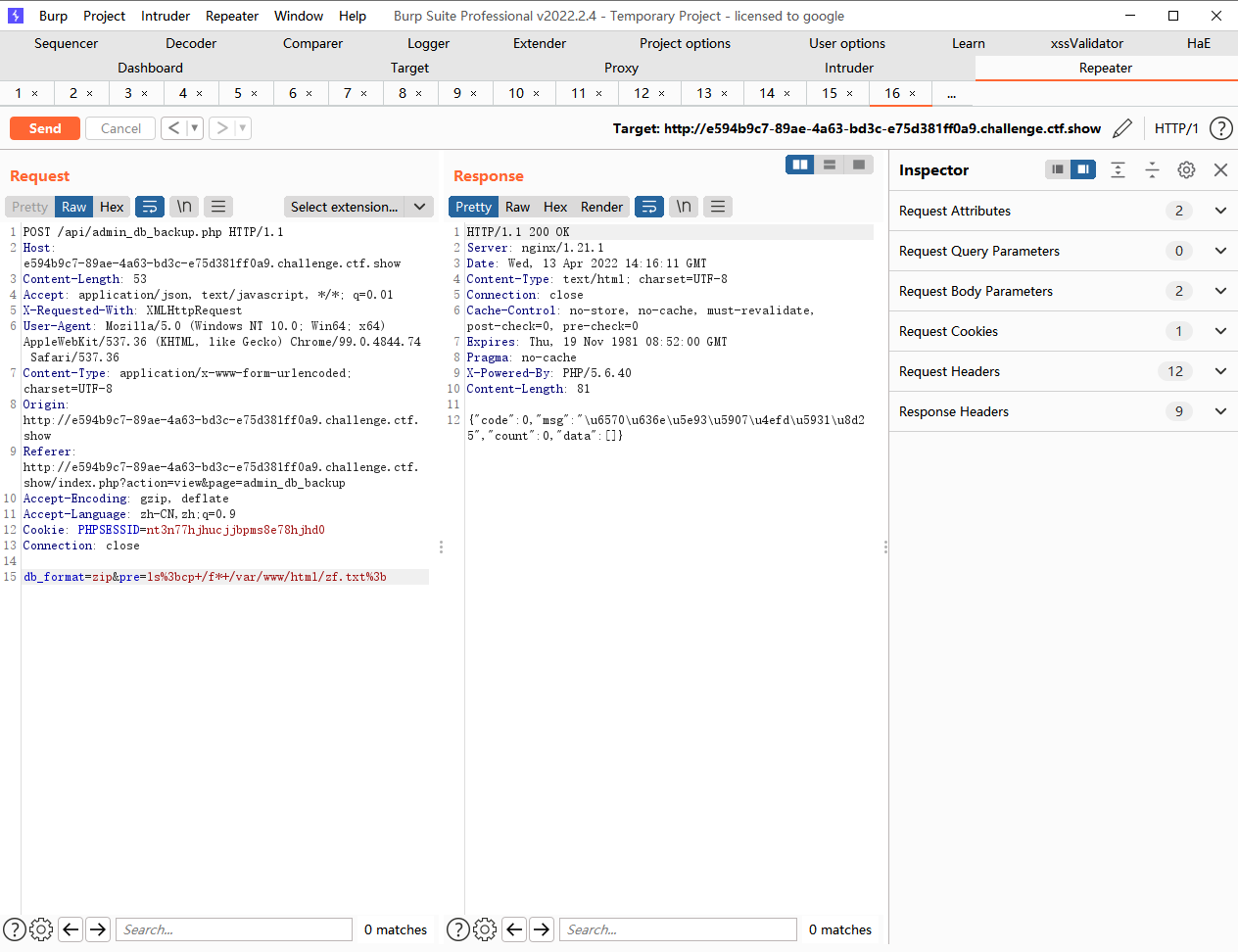The image size is (1238, 952).
Task: Switch to the Render tab in the Response panel
Action: pyautogui.click(x=601, y=207)
